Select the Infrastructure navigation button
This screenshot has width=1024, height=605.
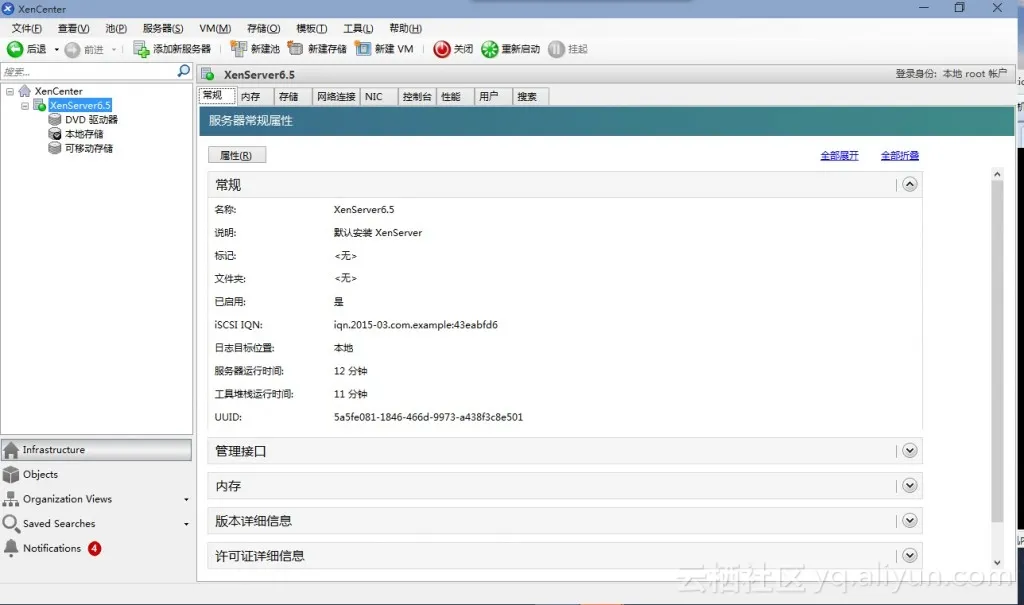[97, 450]
